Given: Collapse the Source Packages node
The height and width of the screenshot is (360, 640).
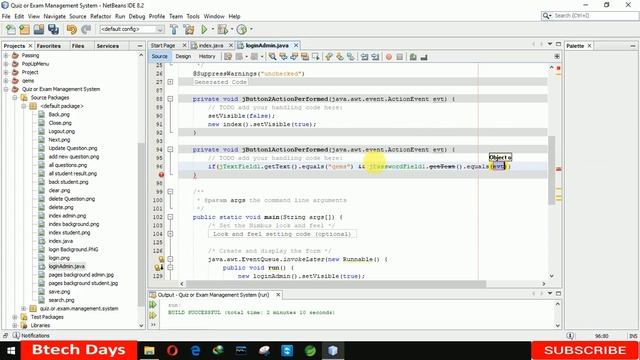Looking at the screenshot, I should pyautogui.click(x=15, y=98).
